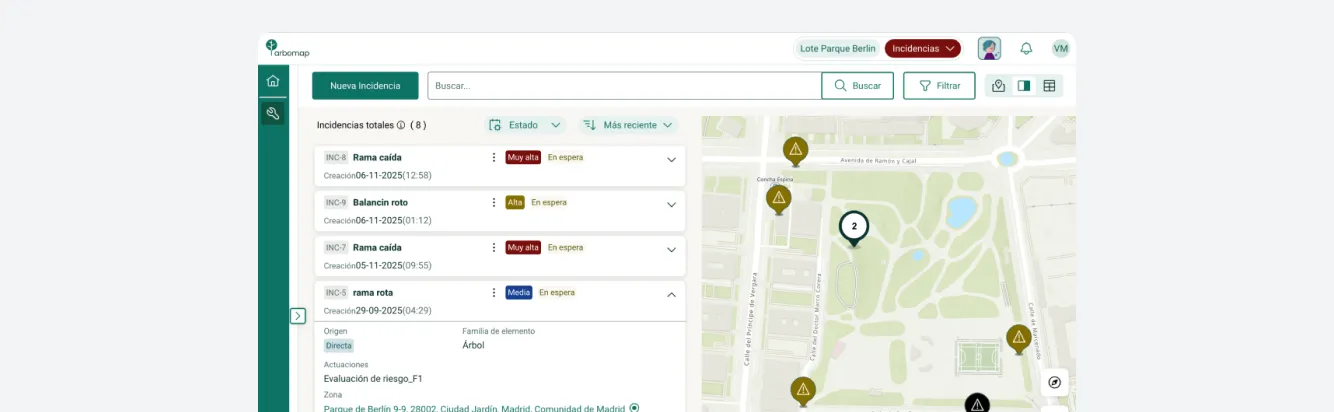Expand the INC-7 Rama caída incident
The height and width of the screenshot is (412, 1334).
[672, 249]
